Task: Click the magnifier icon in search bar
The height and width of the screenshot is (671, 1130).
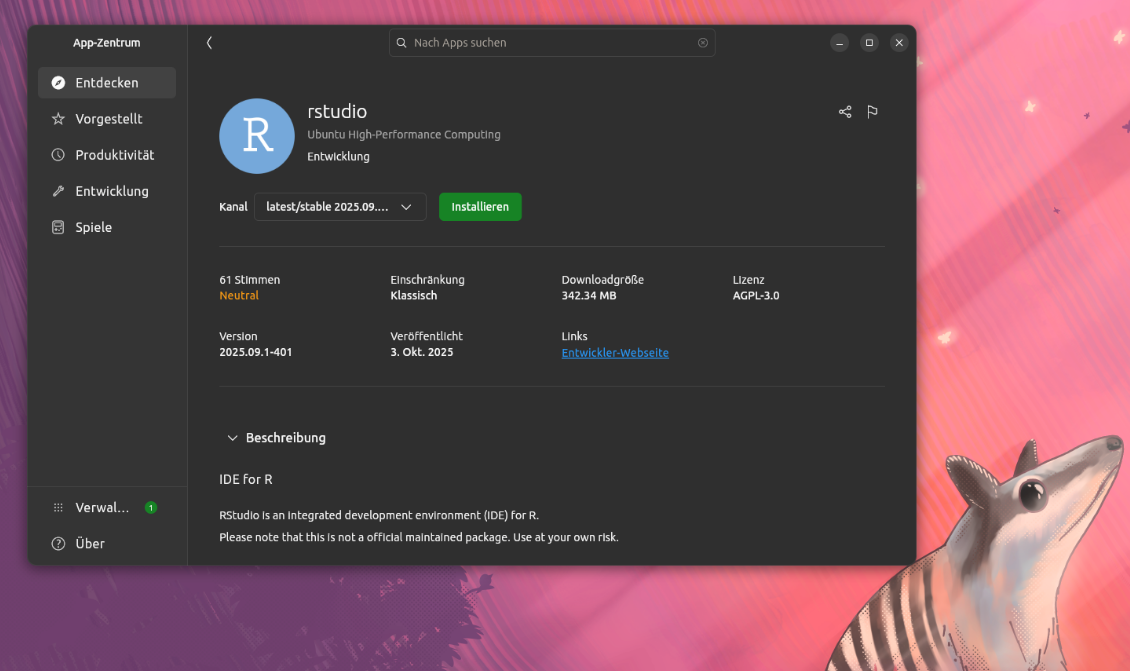Action: click(x=402, y=43)
